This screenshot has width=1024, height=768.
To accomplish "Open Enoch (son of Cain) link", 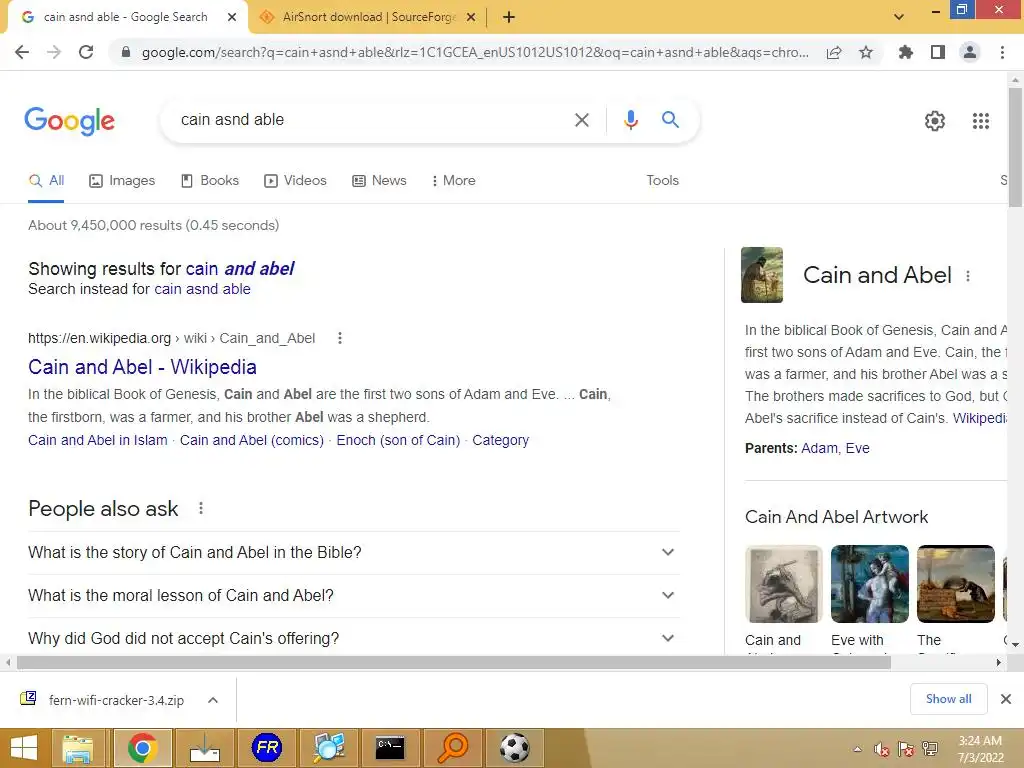I will click(398, 441).
